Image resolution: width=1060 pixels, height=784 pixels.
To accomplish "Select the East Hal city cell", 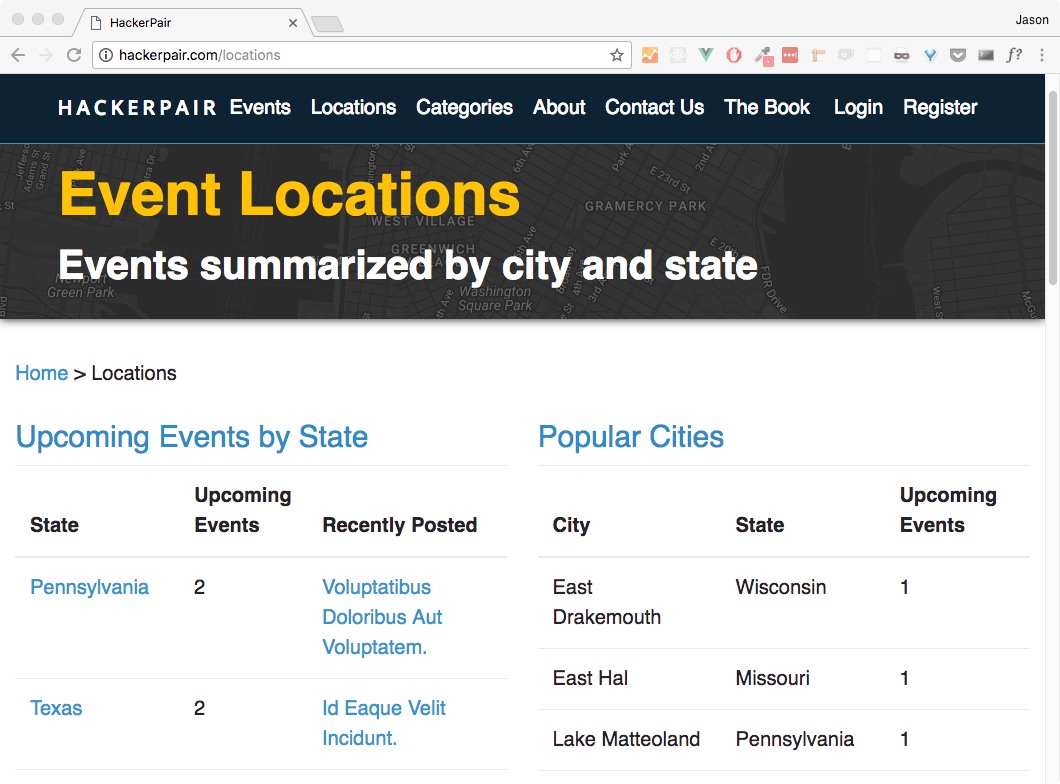I will [x=590, y=679].
